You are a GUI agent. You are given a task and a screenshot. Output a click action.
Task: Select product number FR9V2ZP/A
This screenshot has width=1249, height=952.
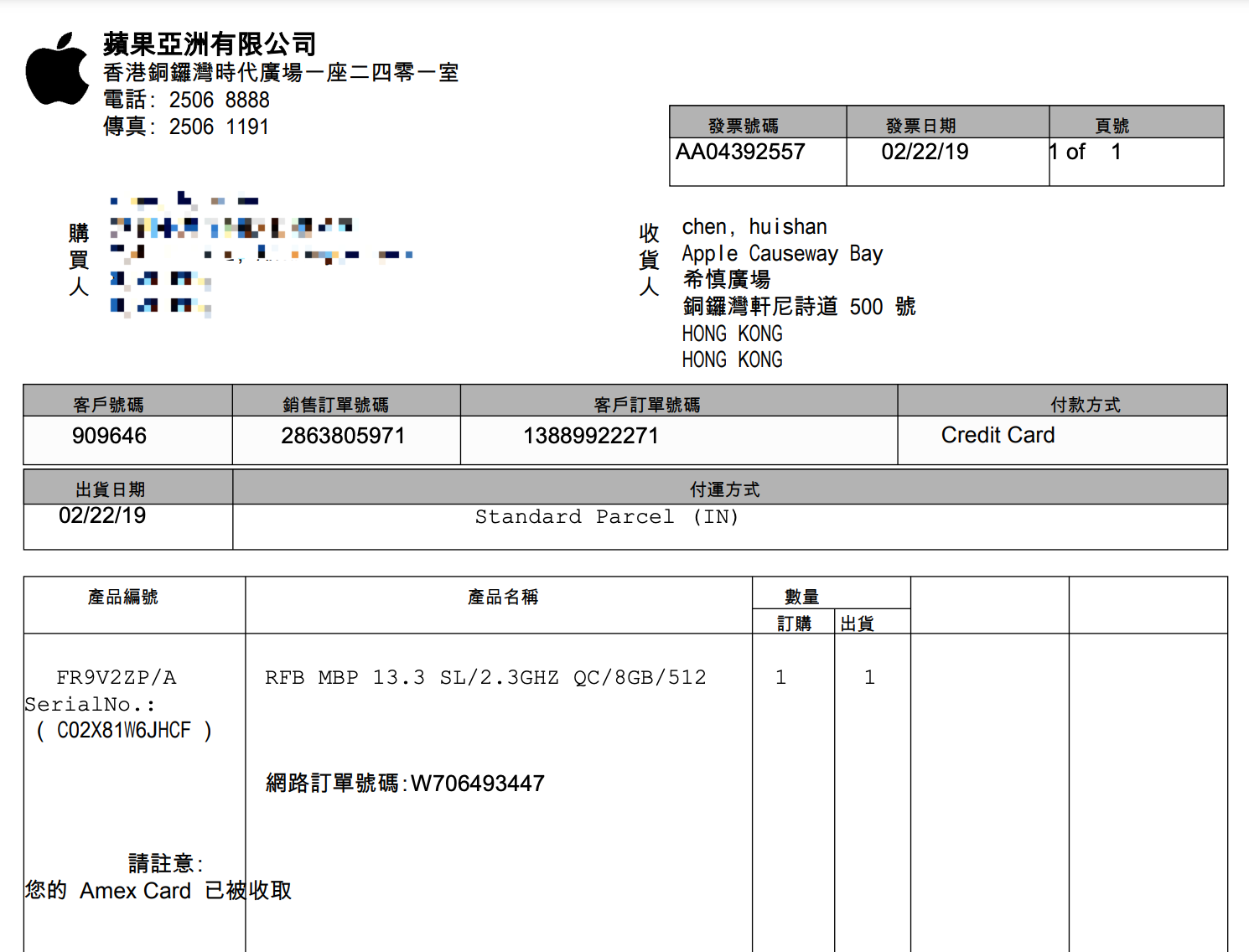coord(117,677)
